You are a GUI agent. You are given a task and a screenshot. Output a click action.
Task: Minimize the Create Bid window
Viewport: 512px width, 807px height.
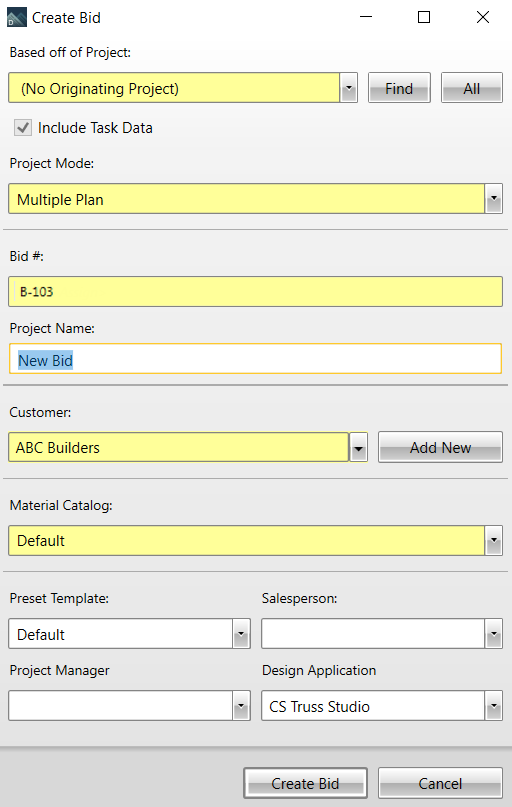(366, 17)
